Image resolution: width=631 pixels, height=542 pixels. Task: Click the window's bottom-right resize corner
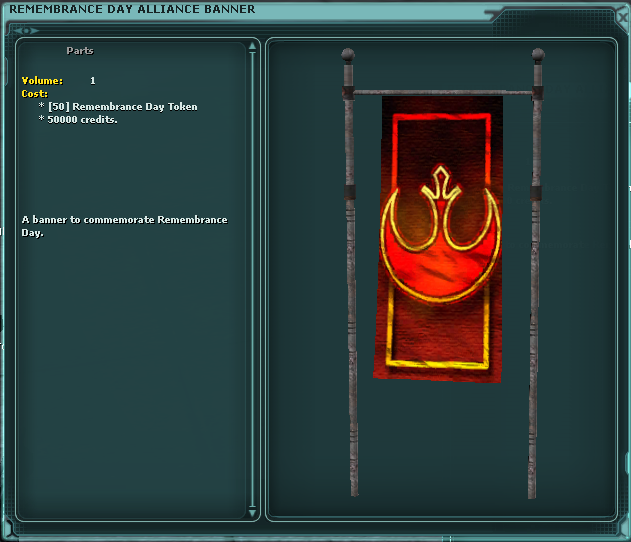[x=622, y=533]
